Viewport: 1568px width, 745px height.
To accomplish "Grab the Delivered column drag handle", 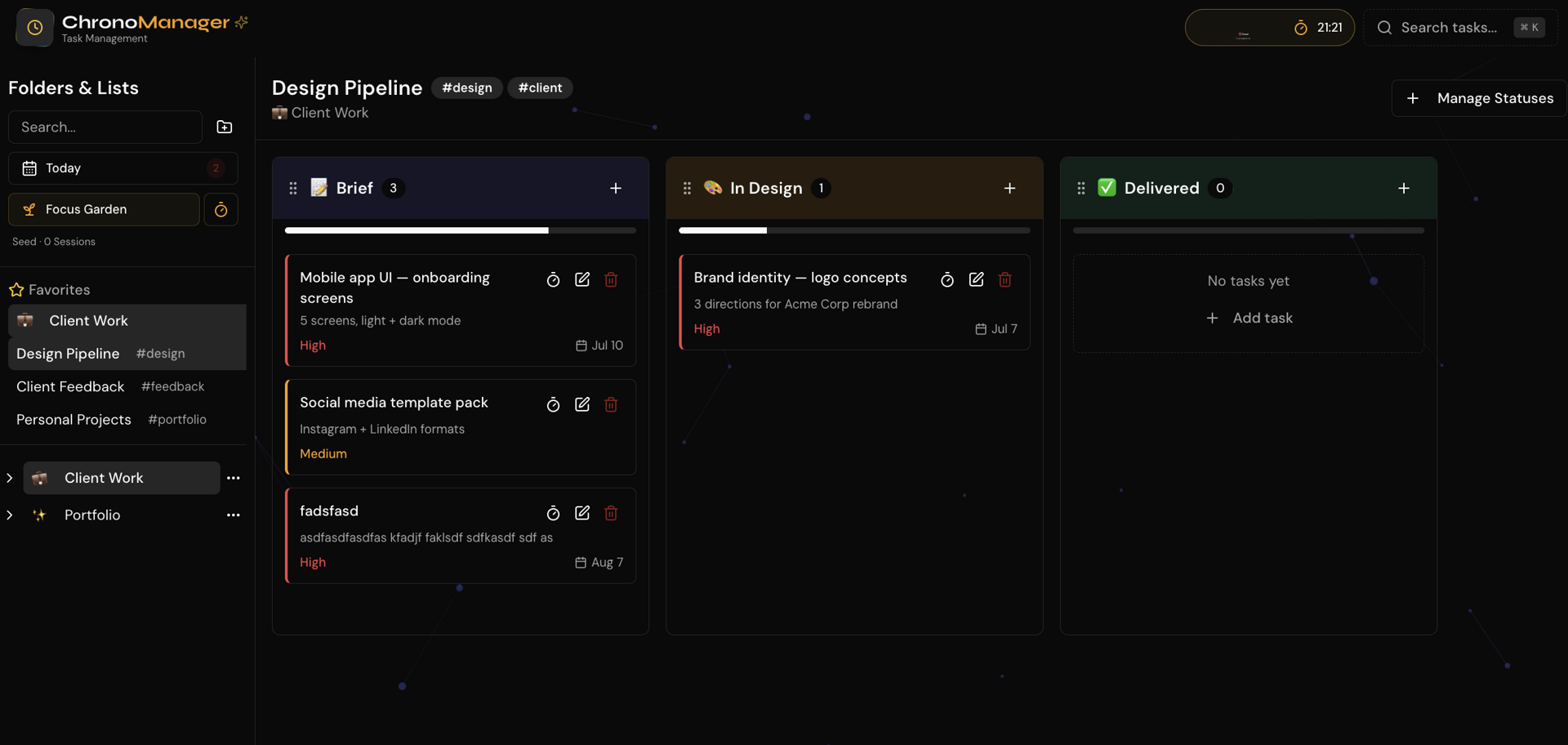I will 1081,189.
